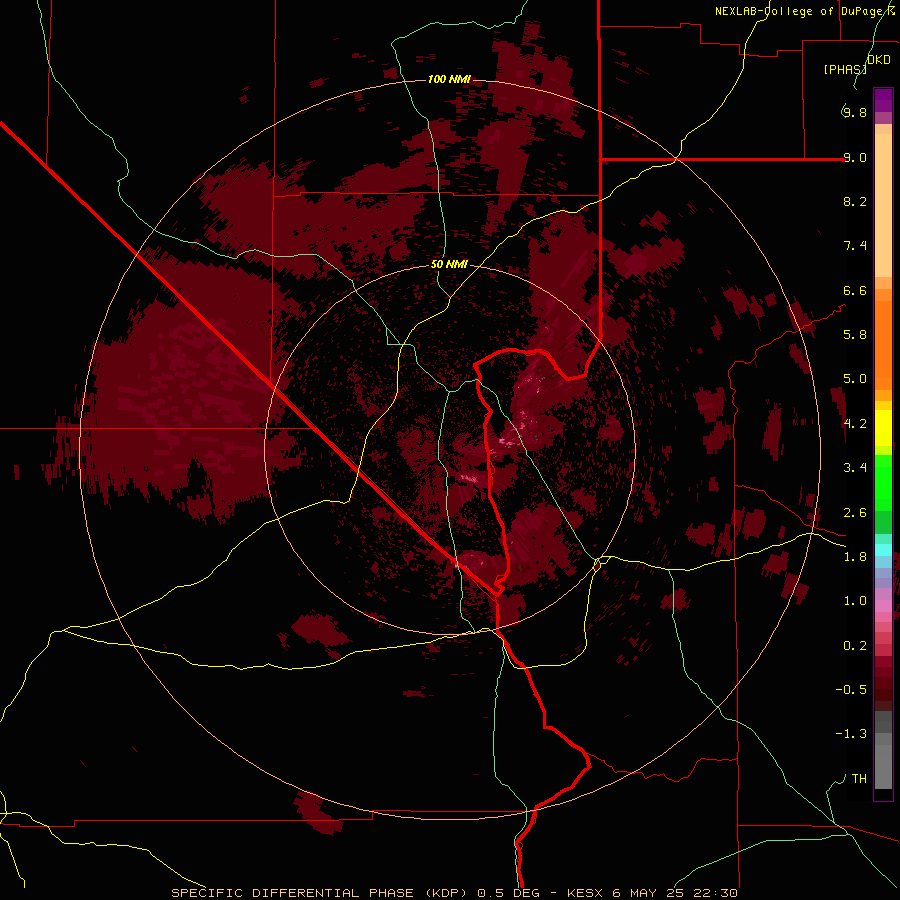Click the cyan segment of the color bar

(x=883, y=550)
